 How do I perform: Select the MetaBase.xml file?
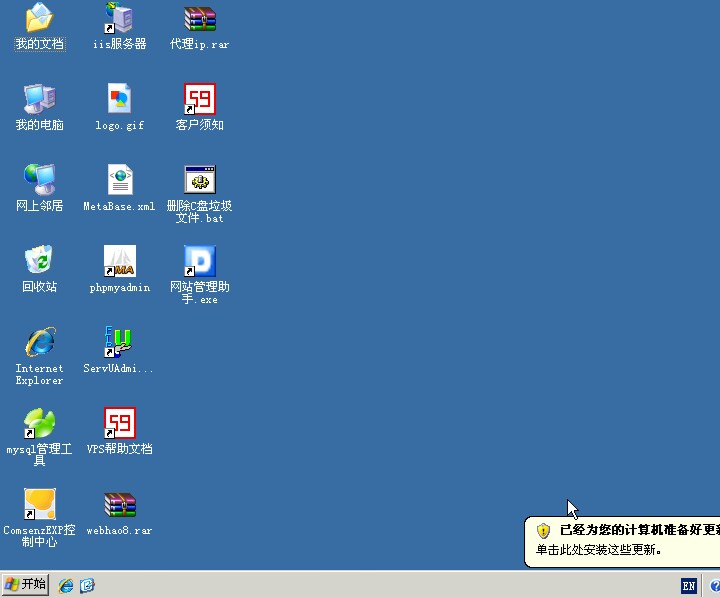coord(120,180)
